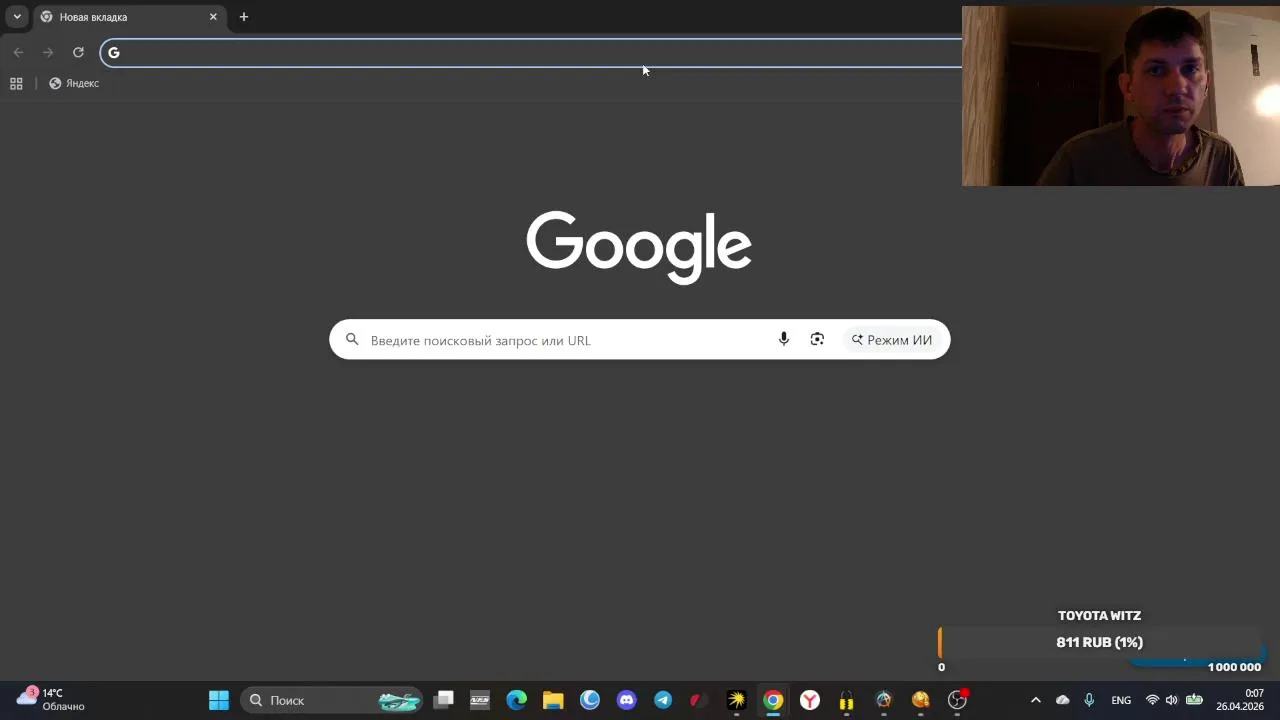Open the volume speaker tray icon
Image resolution: width=1280 pixels, height=720 pixels.
[x=1171, y=700]
